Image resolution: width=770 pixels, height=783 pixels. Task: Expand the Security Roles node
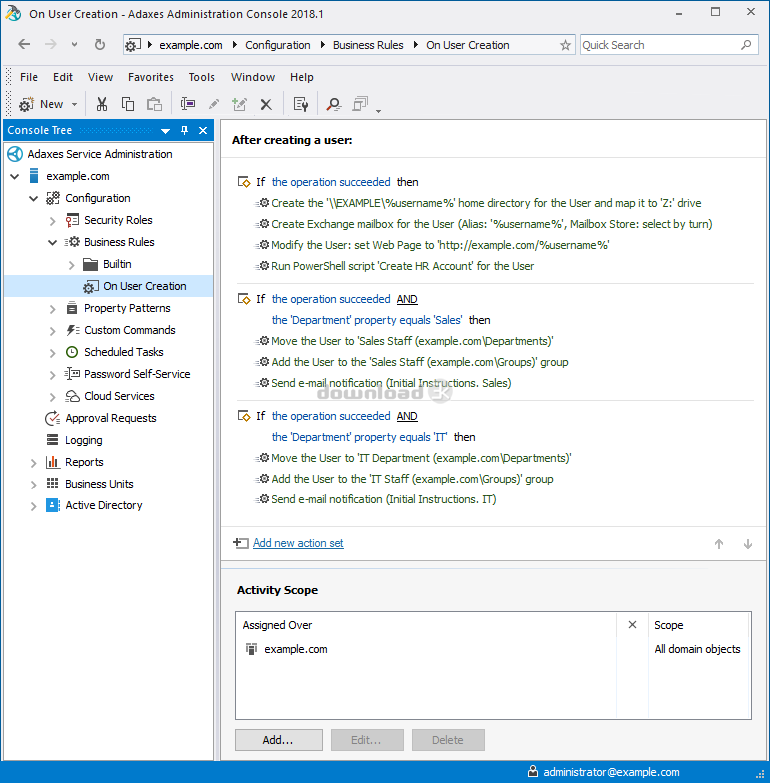tap(52, 221)
